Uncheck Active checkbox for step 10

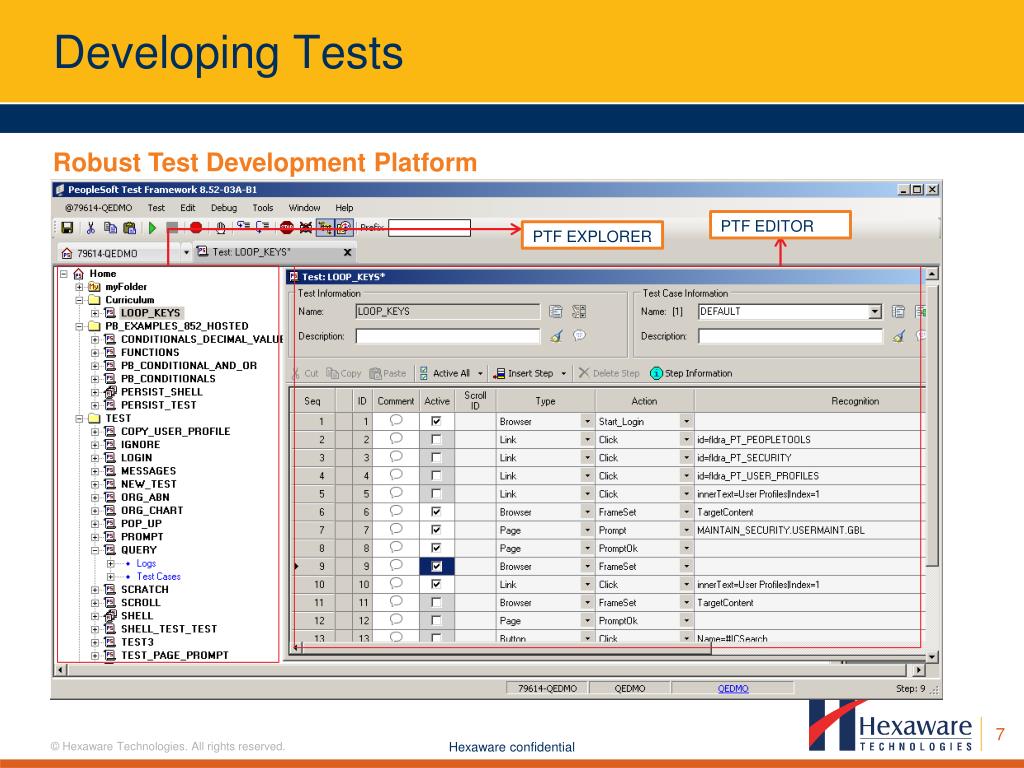[436, 584]
